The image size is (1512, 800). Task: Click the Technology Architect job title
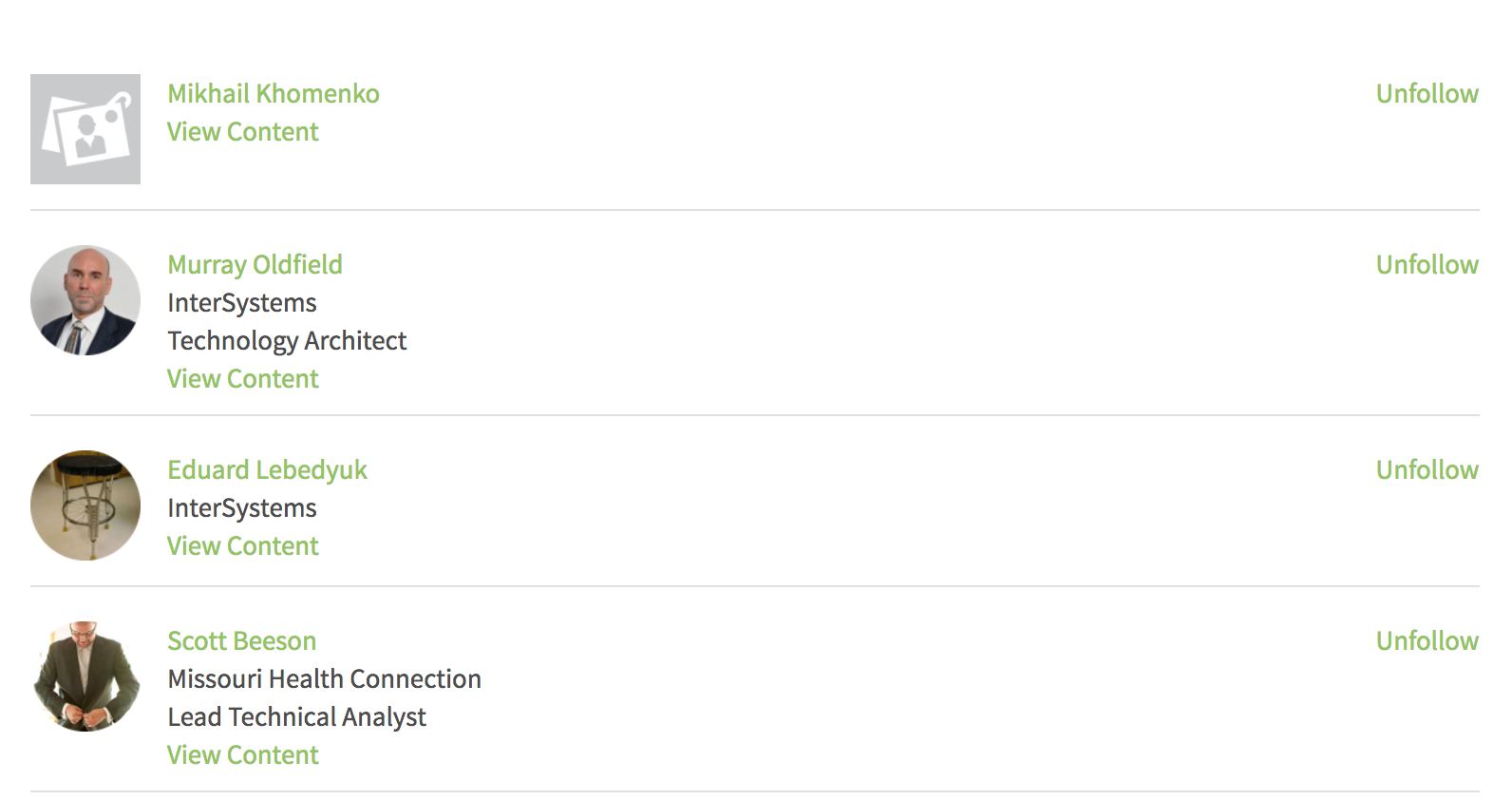pyautogui.click(x=287, y=340)
